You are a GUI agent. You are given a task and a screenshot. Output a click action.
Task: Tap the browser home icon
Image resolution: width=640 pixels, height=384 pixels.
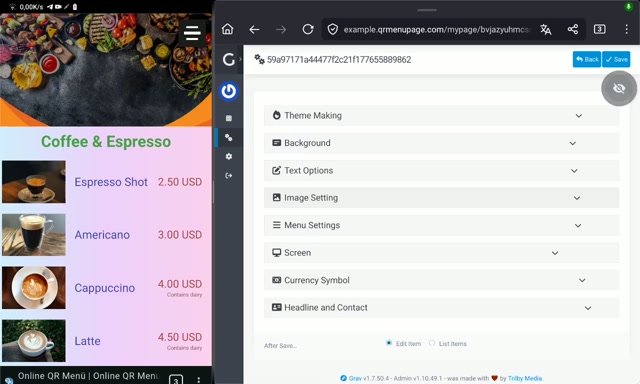tap(227, 29)
